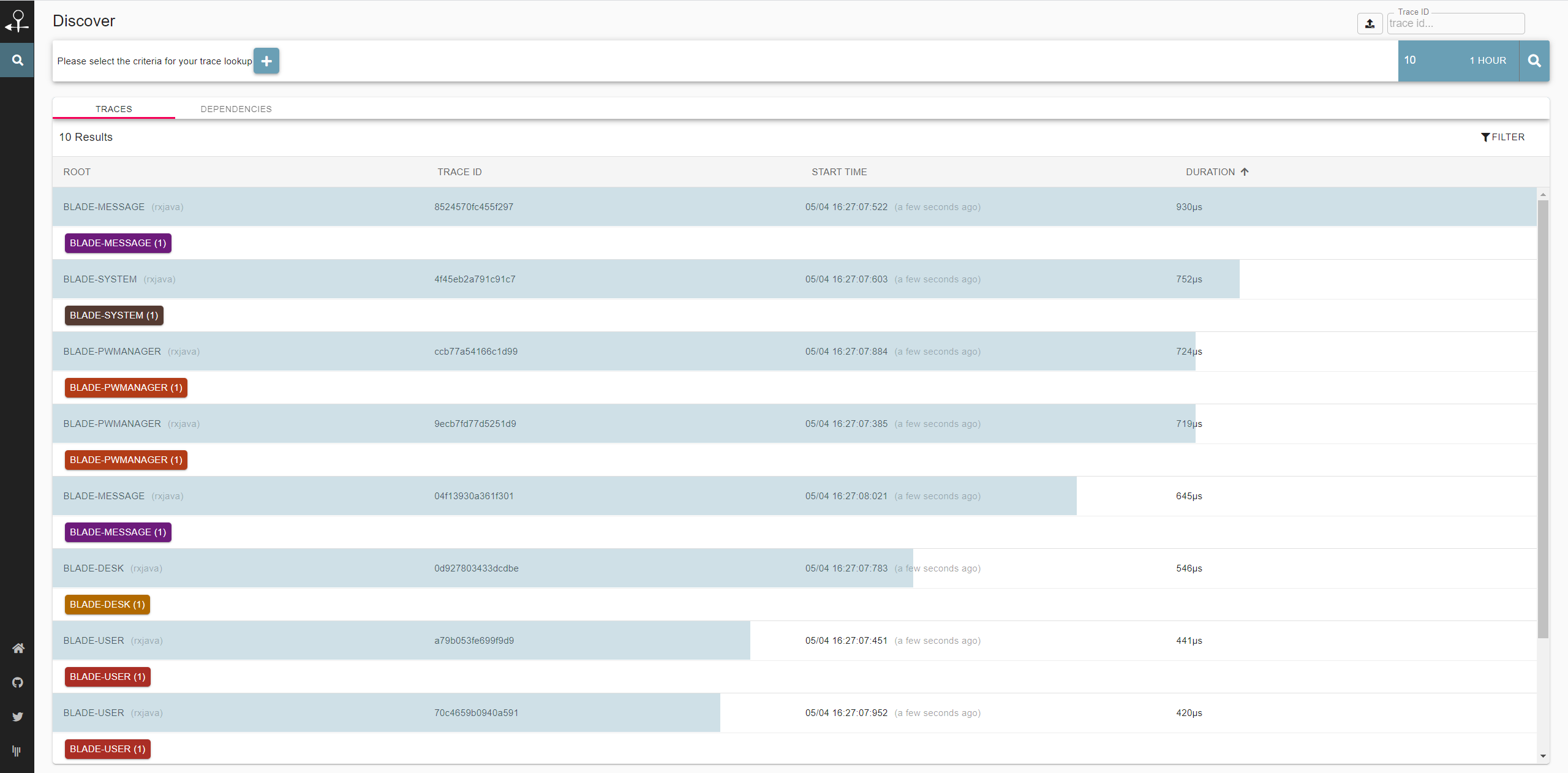Image resolution: width=1568 pixels, height=773 pixels.
Task: Open trace 8524570fc455f297 row
Action: click(473, 207)
